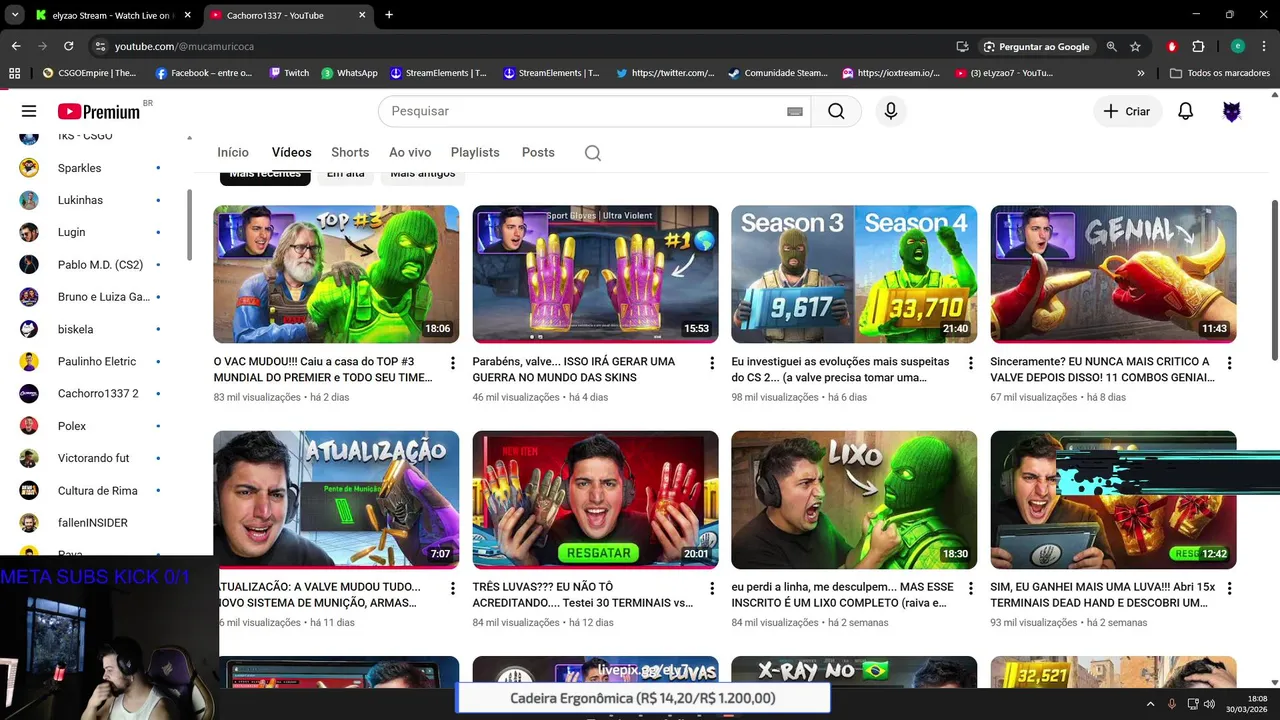Screen dimensions: 1280x720
Task: Click the magnifier search submit button
Action: [836, 111]
